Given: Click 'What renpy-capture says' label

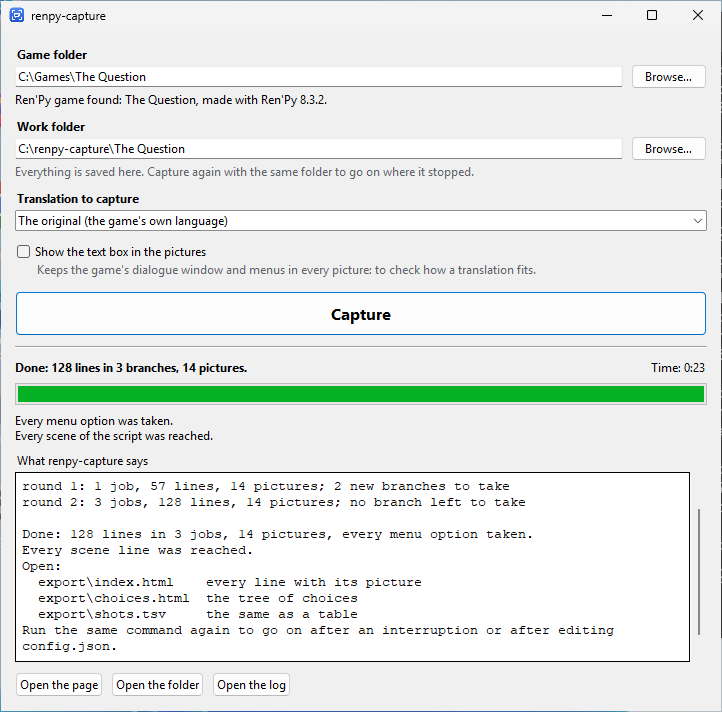Looking at the screenshot, I should (82, 461).
